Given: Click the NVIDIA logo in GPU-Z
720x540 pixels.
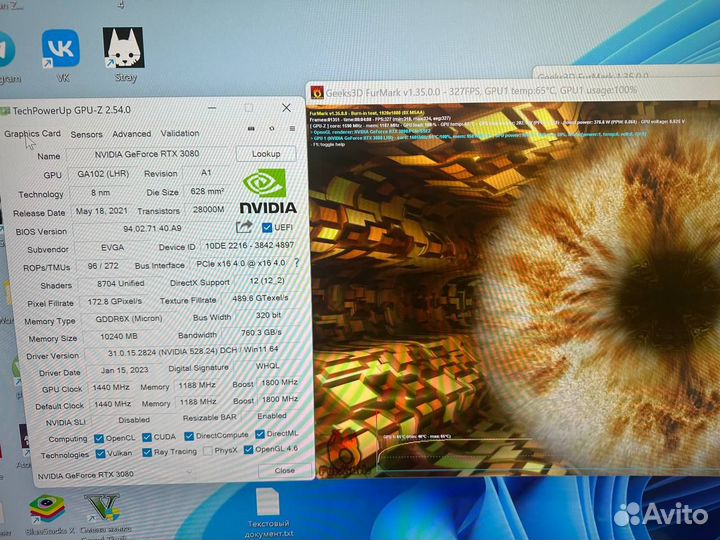Looking at the screenshot, I should click(268, 191).
